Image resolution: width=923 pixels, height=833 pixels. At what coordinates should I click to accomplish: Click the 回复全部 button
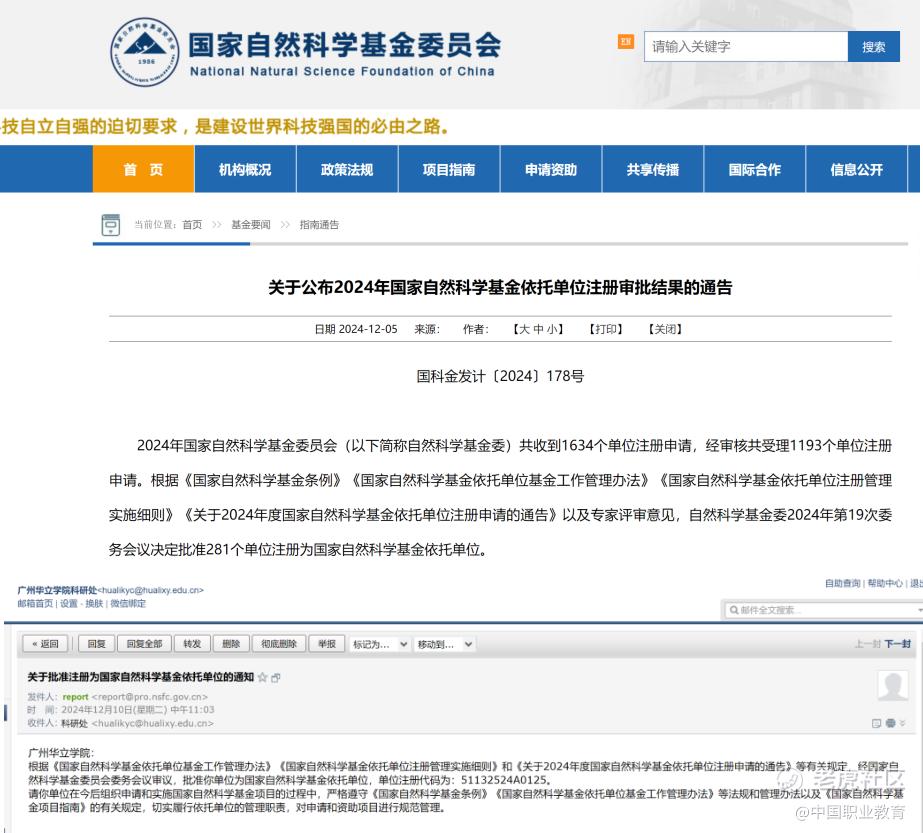(144, 644)
